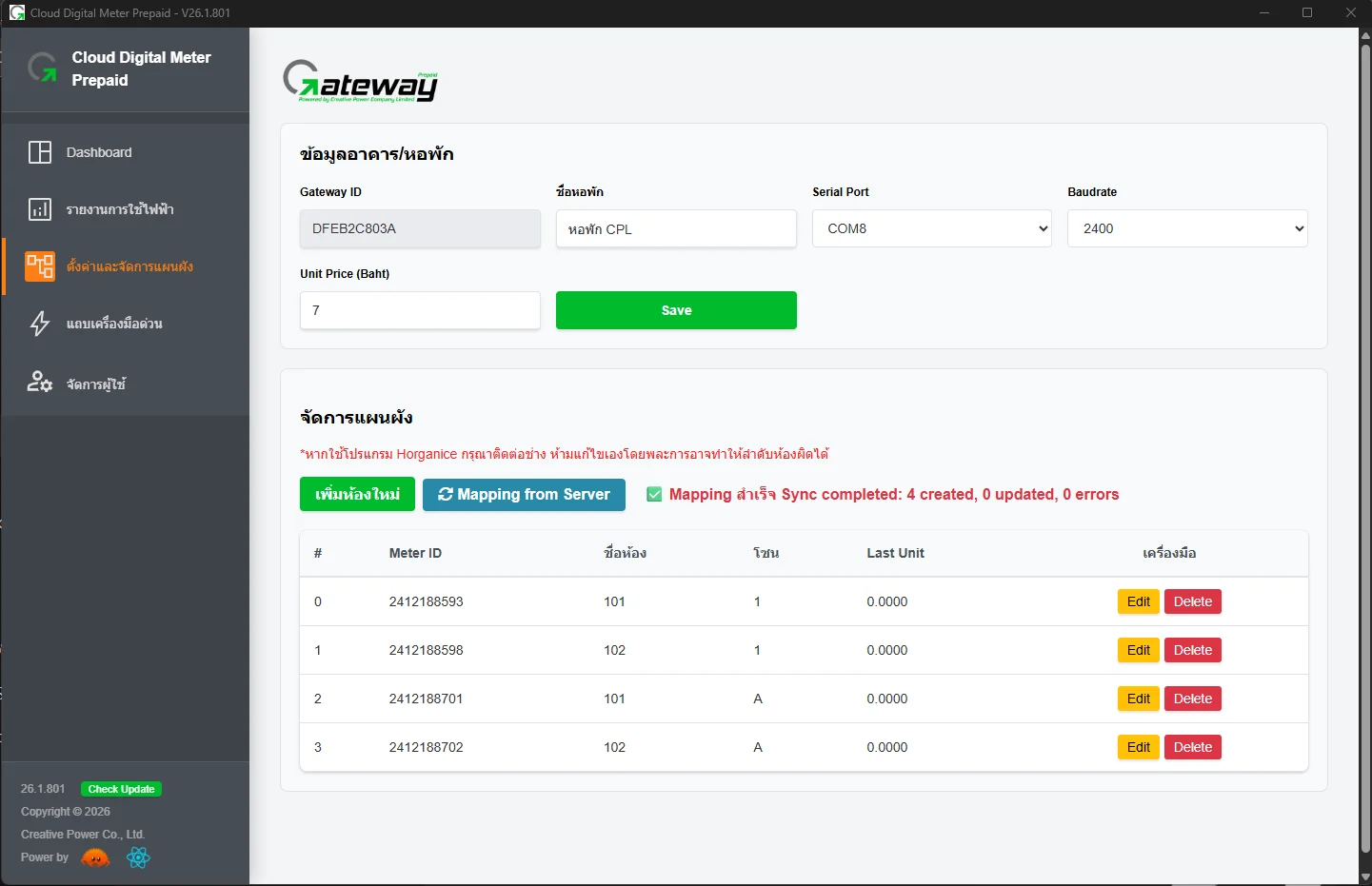Screen dimensions: 1372x886
Task: Open the user management person-gear icon
Action: point(40,383)
